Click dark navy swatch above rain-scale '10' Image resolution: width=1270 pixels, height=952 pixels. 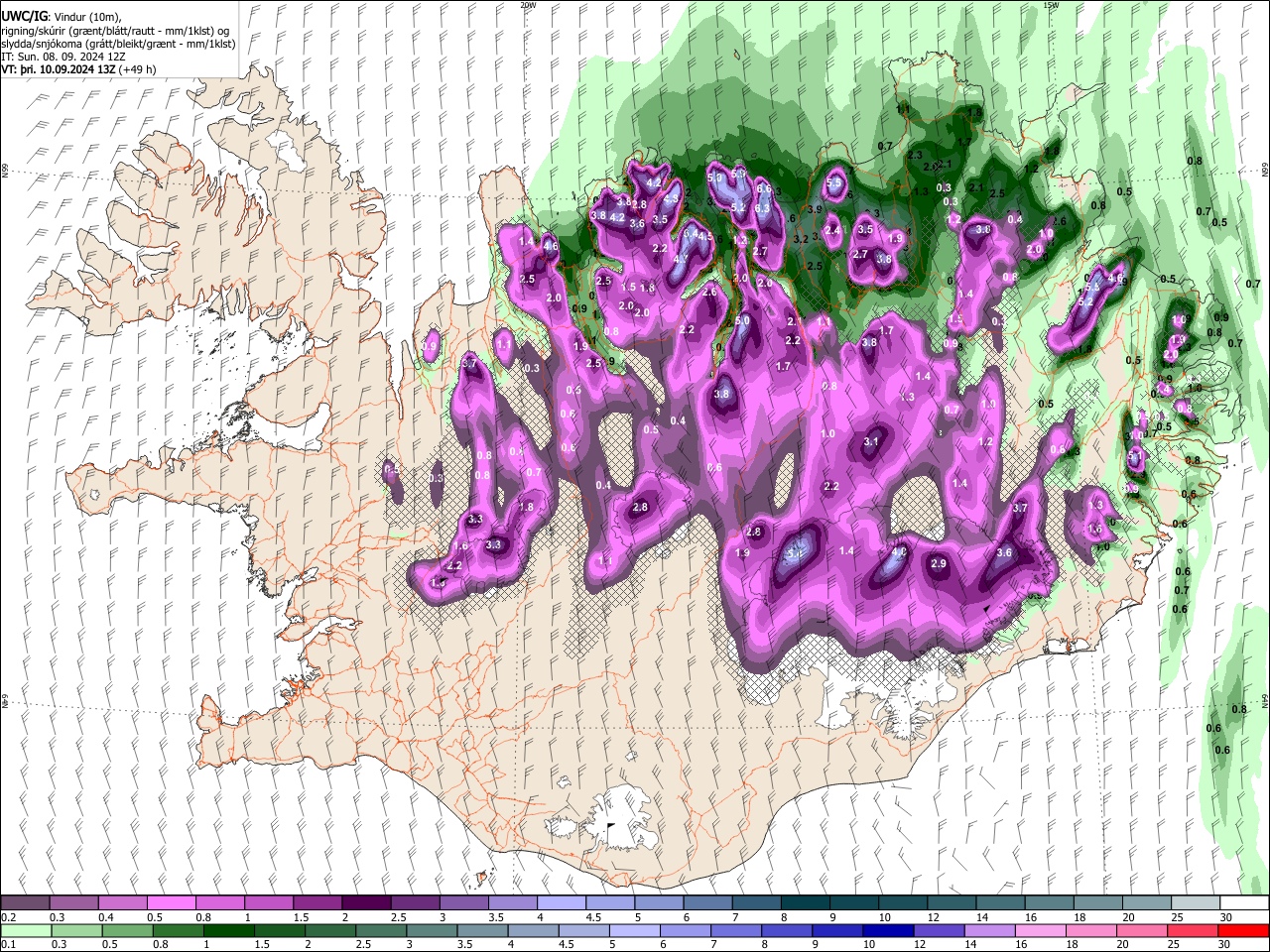(x=886, y=931)
